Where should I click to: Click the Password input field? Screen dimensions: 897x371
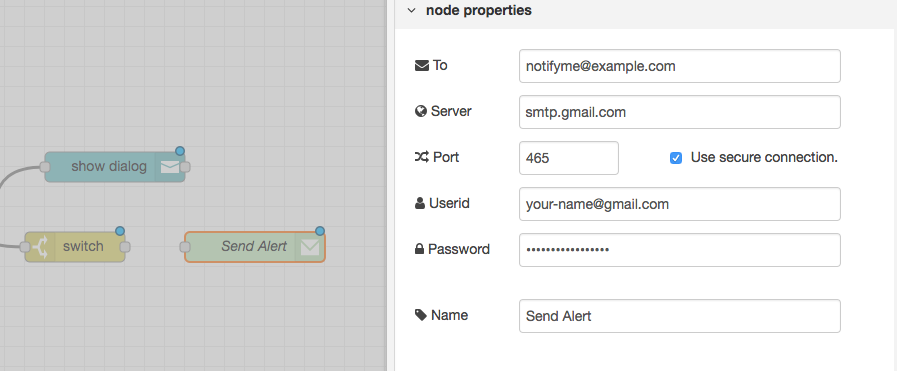(680, 250)
